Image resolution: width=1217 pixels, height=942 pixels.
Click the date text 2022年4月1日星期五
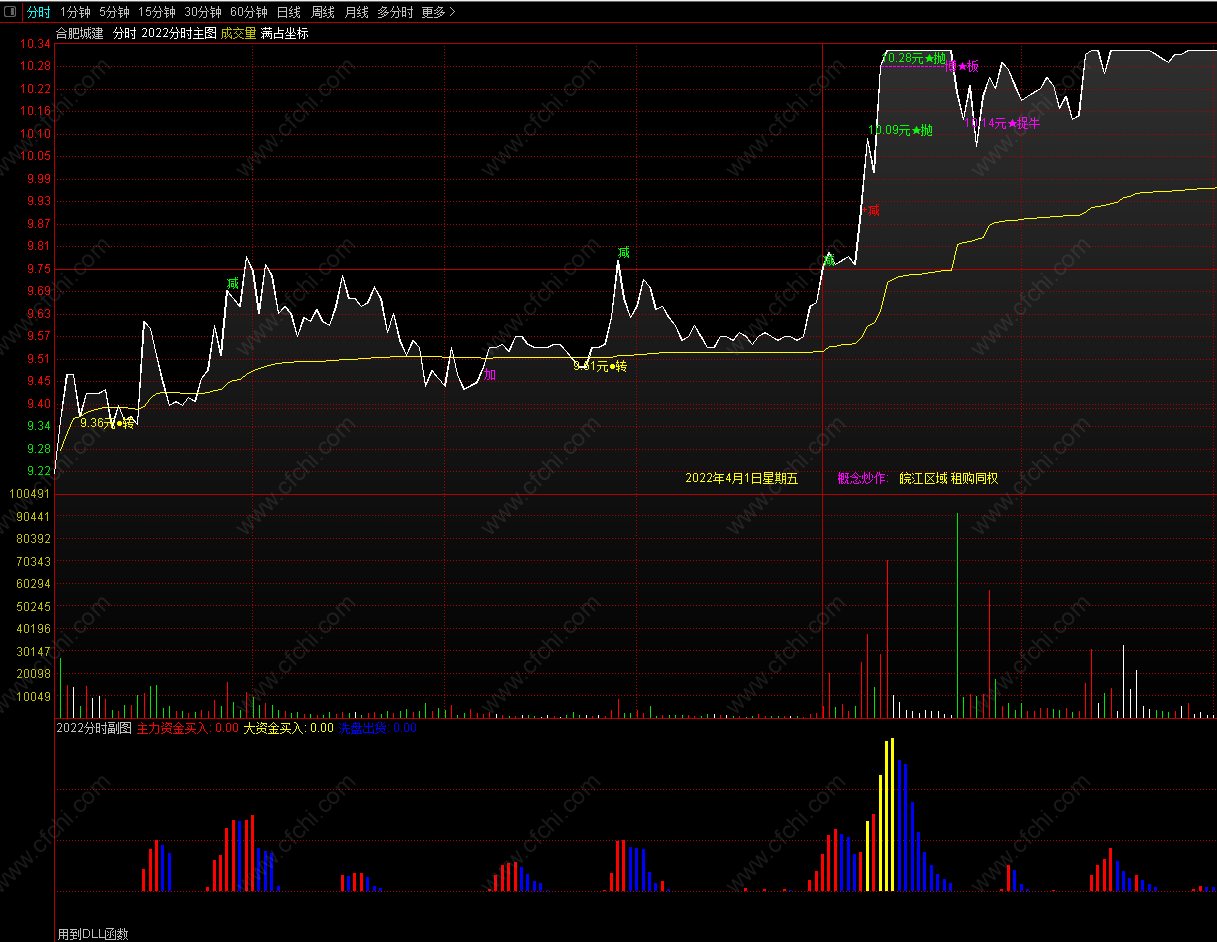click(742, 478)
